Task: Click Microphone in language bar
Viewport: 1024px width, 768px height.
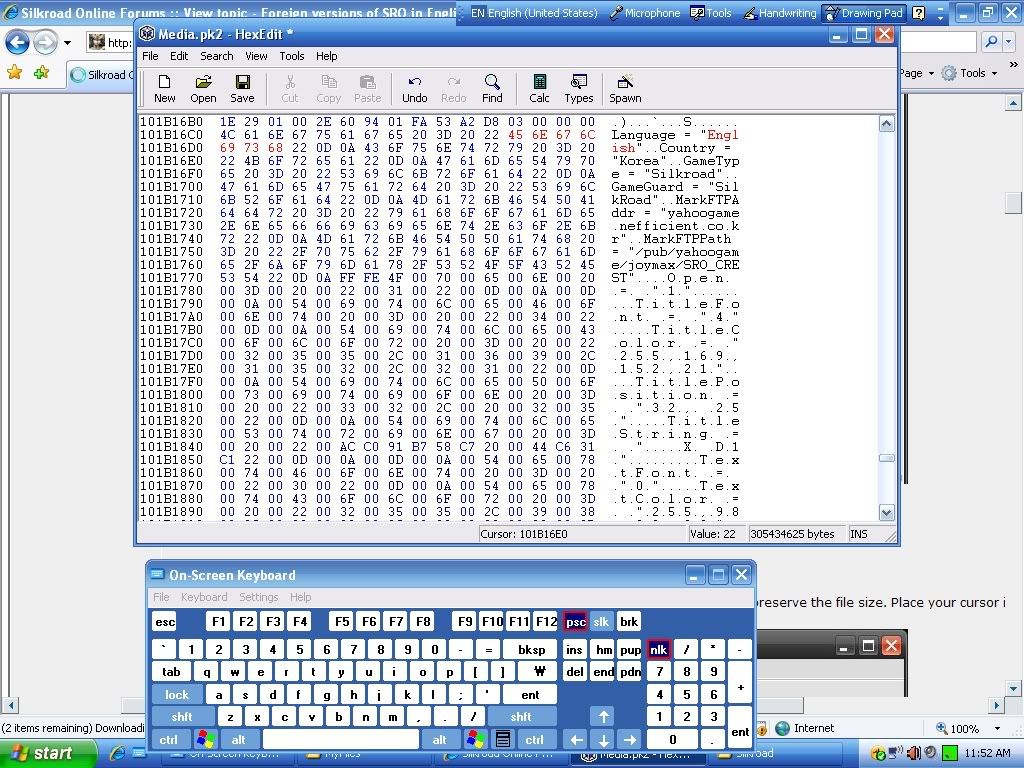Action: (645, 13)
